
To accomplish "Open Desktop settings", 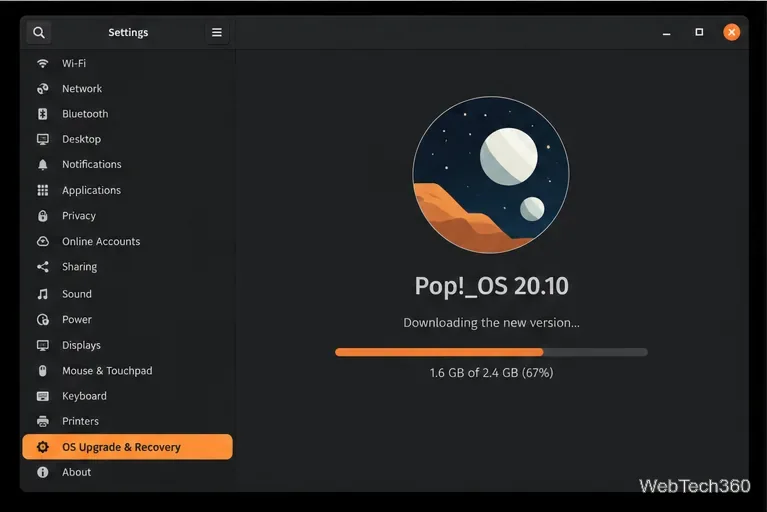I will pos(81,139).
